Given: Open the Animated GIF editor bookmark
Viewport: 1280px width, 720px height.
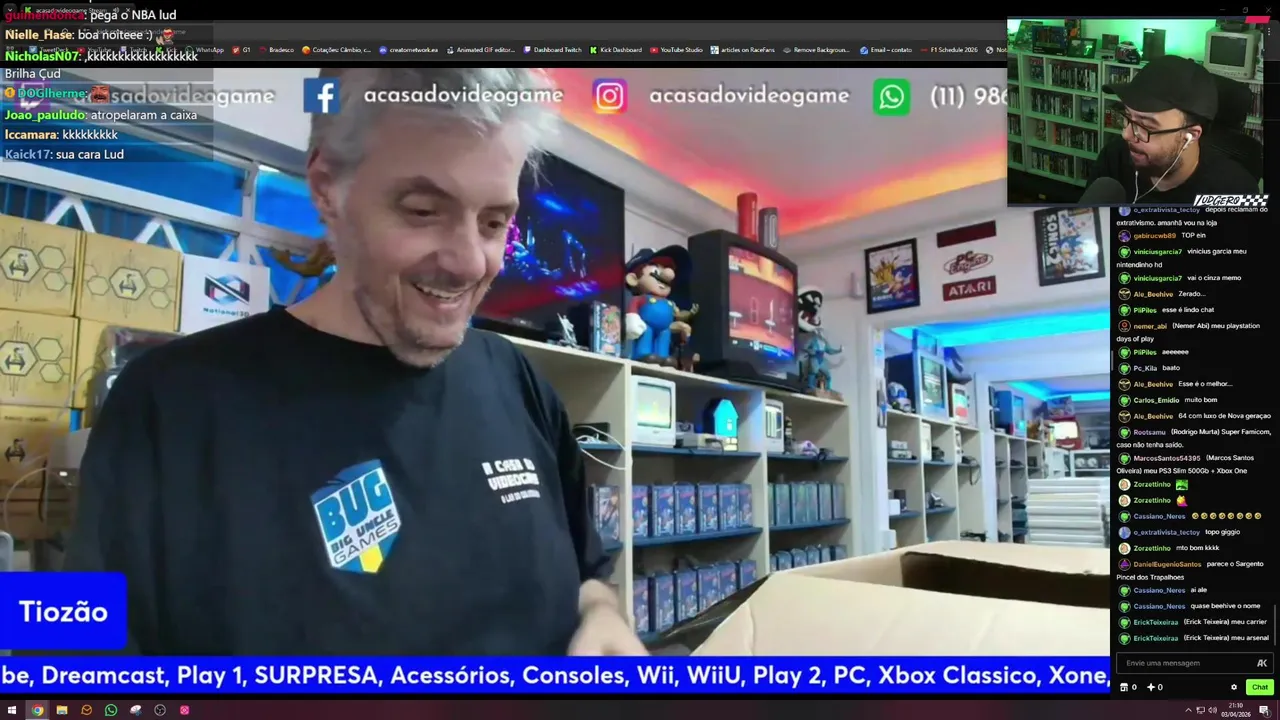Looking at the screenshot, I should click(x=480, y=49).
